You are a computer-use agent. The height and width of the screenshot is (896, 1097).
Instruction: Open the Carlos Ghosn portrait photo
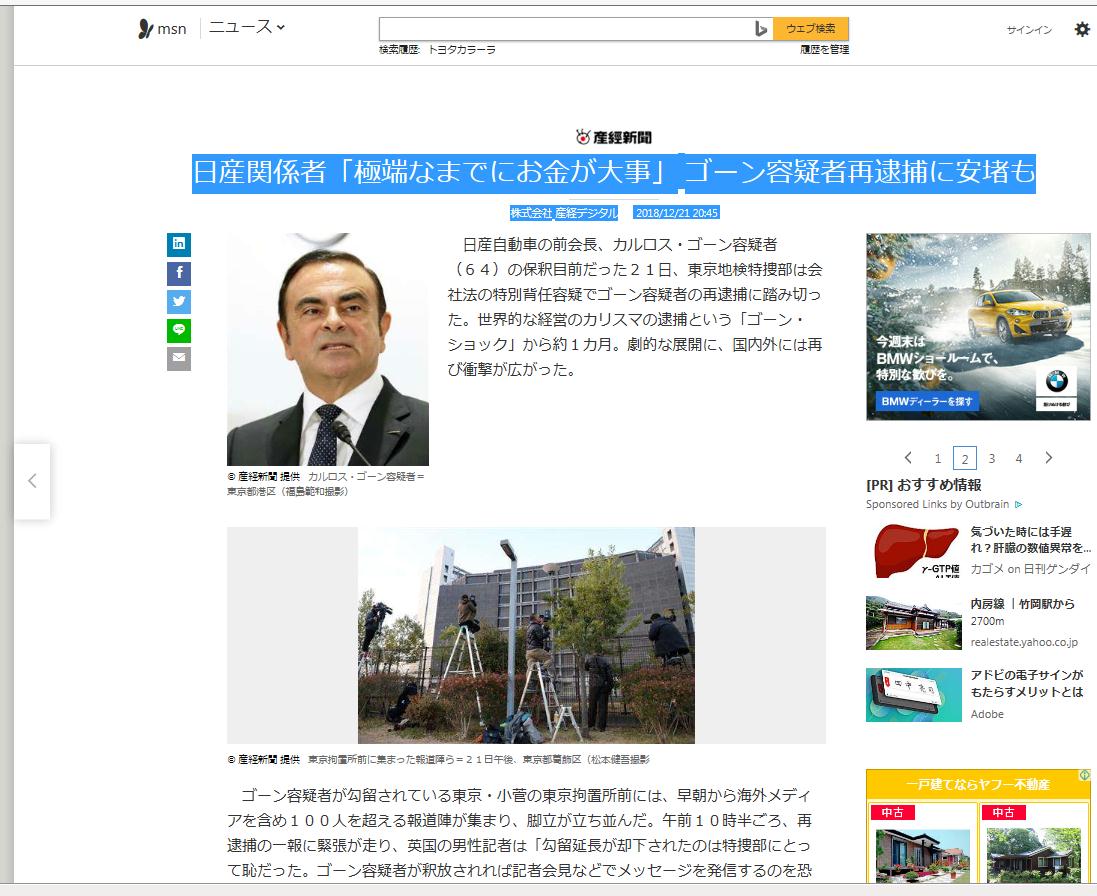click(327, 350)
